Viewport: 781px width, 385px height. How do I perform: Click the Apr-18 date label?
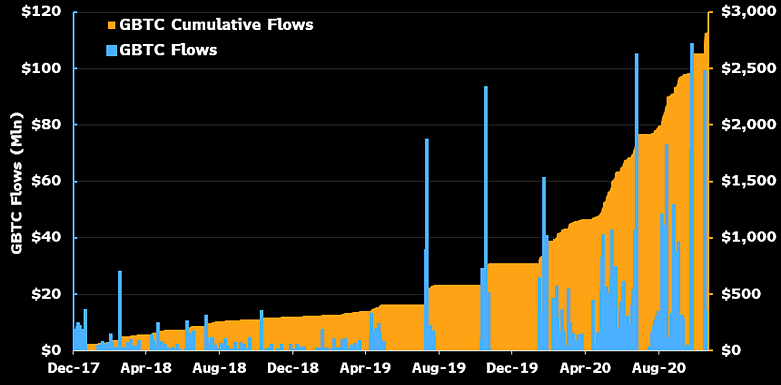(146, 369)
